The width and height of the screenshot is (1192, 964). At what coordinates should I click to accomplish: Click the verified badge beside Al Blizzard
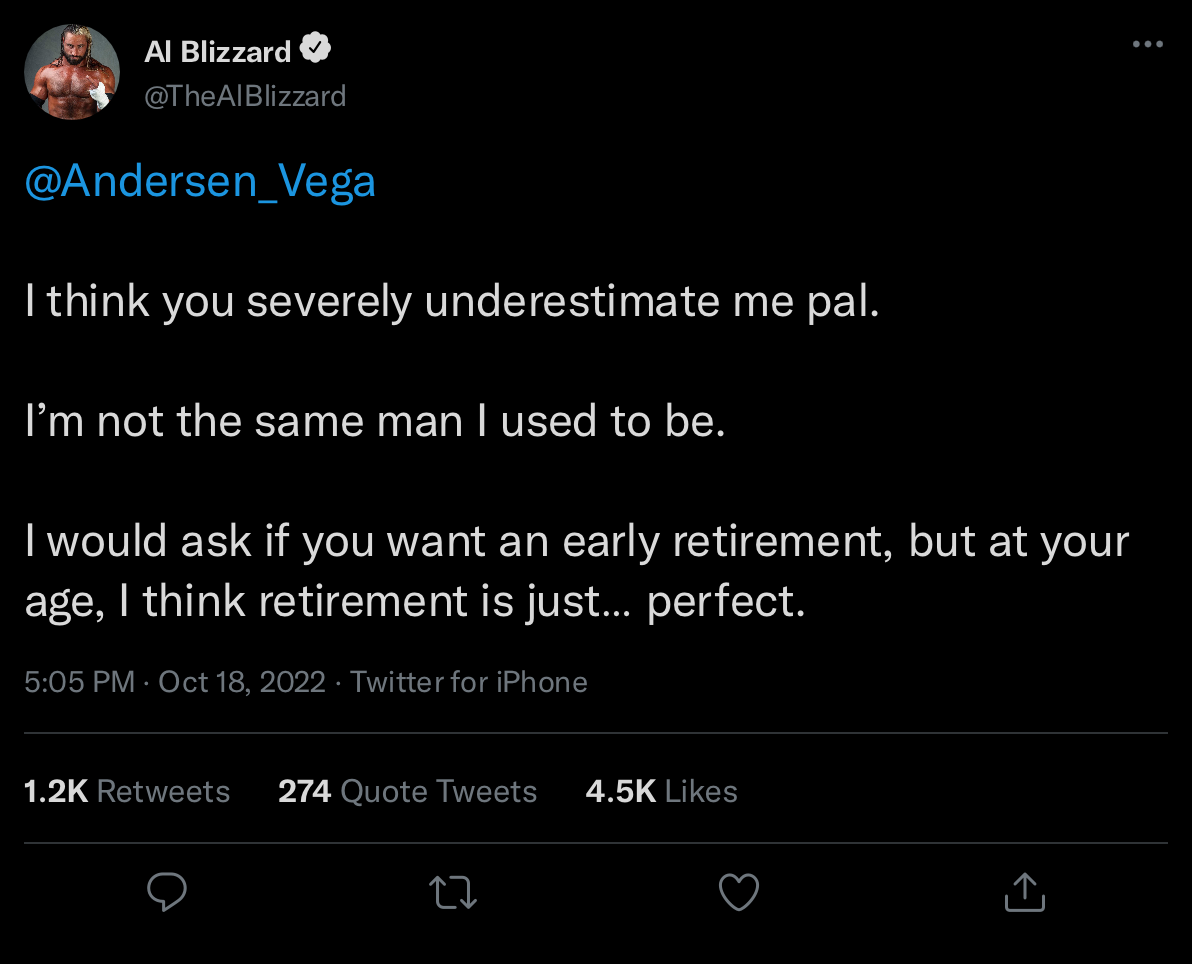[x=317, y=49]
